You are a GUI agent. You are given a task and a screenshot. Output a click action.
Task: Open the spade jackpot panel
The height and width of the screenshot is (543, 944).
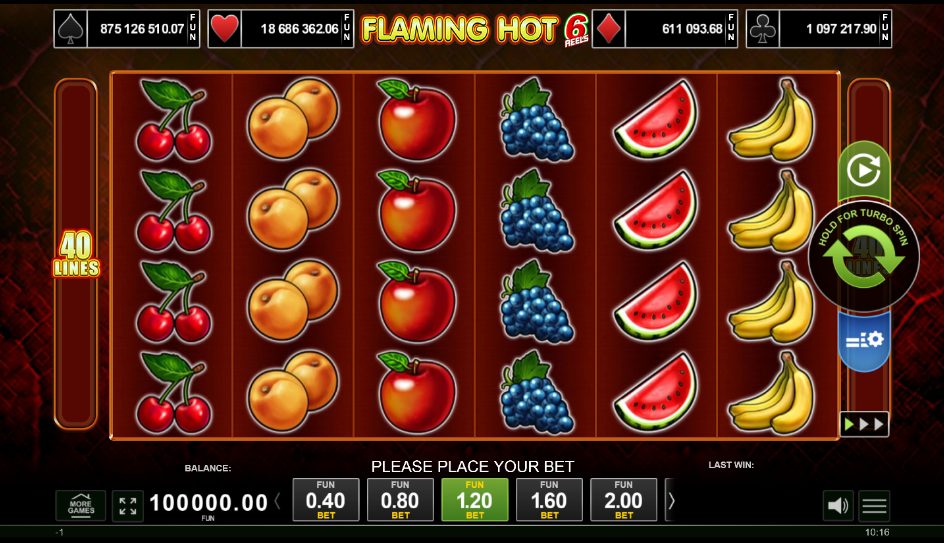click(x=126, y=29)
